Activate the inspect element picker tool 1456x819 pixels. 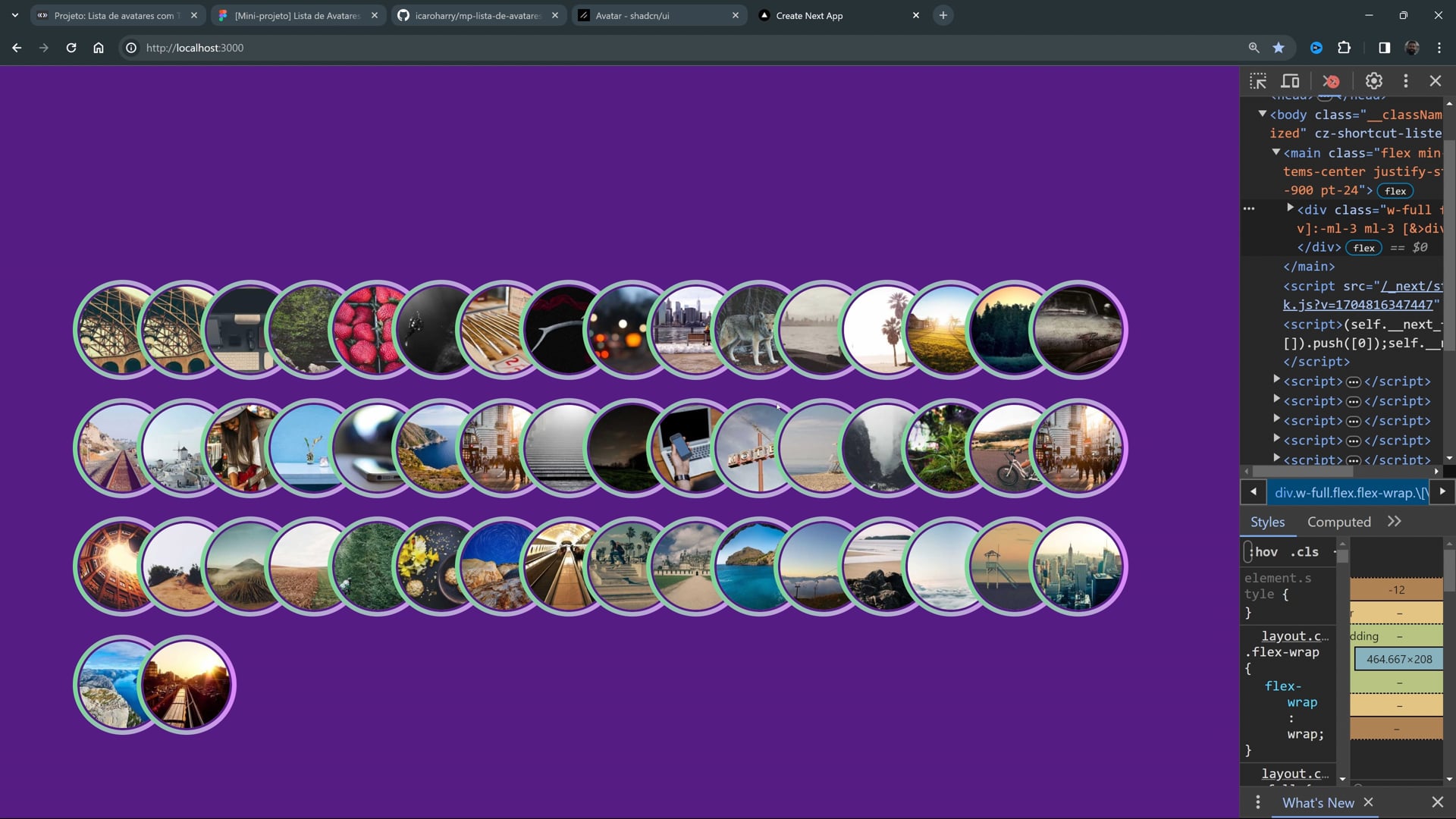[1258, 81]
